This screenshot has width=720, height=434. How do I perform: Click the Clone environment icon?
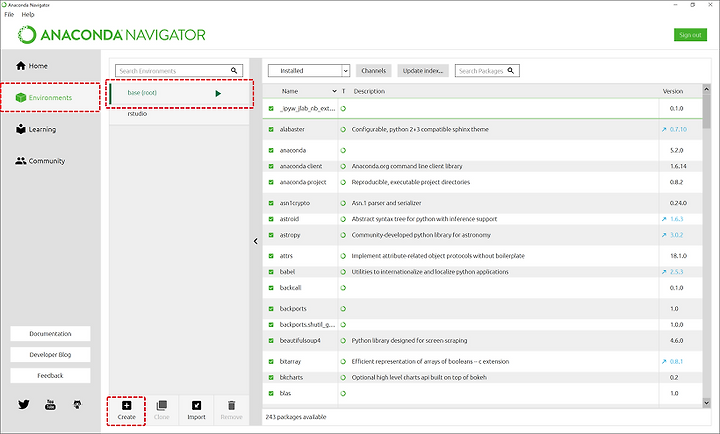click(162, 406)
